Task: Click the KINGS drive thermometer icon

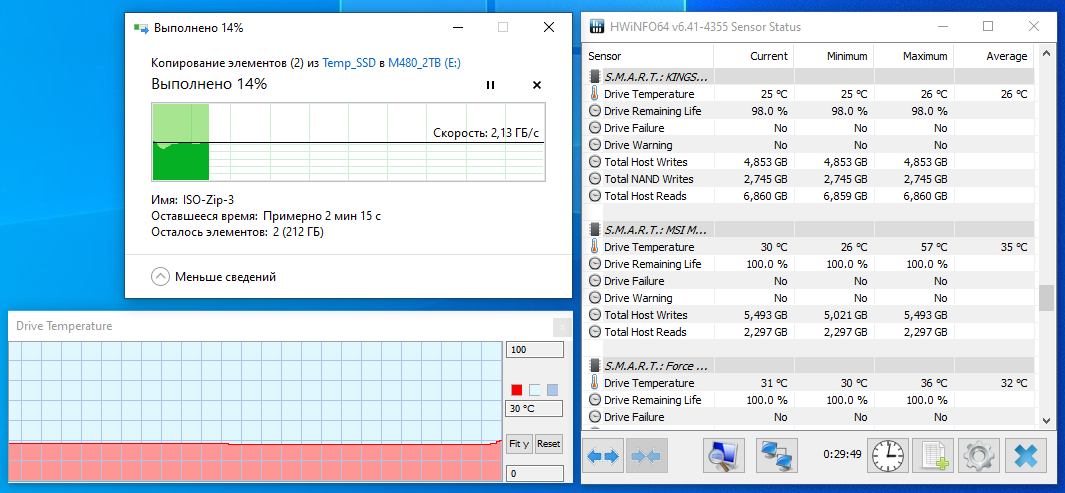Action: pyautogui.click(x=594, y=94)
